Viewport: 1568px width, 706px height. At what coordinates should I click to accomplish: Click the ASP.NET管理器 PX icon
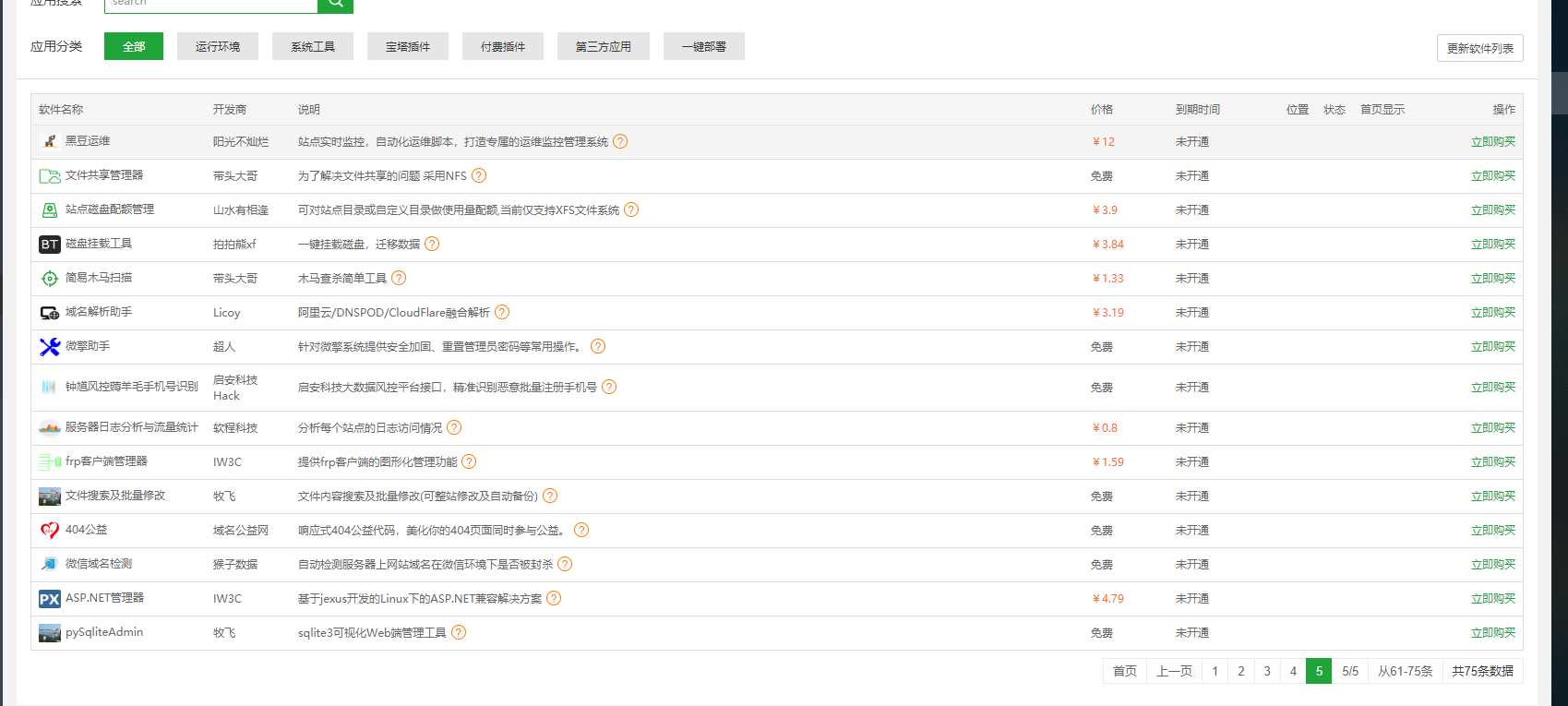click(50, 599)
